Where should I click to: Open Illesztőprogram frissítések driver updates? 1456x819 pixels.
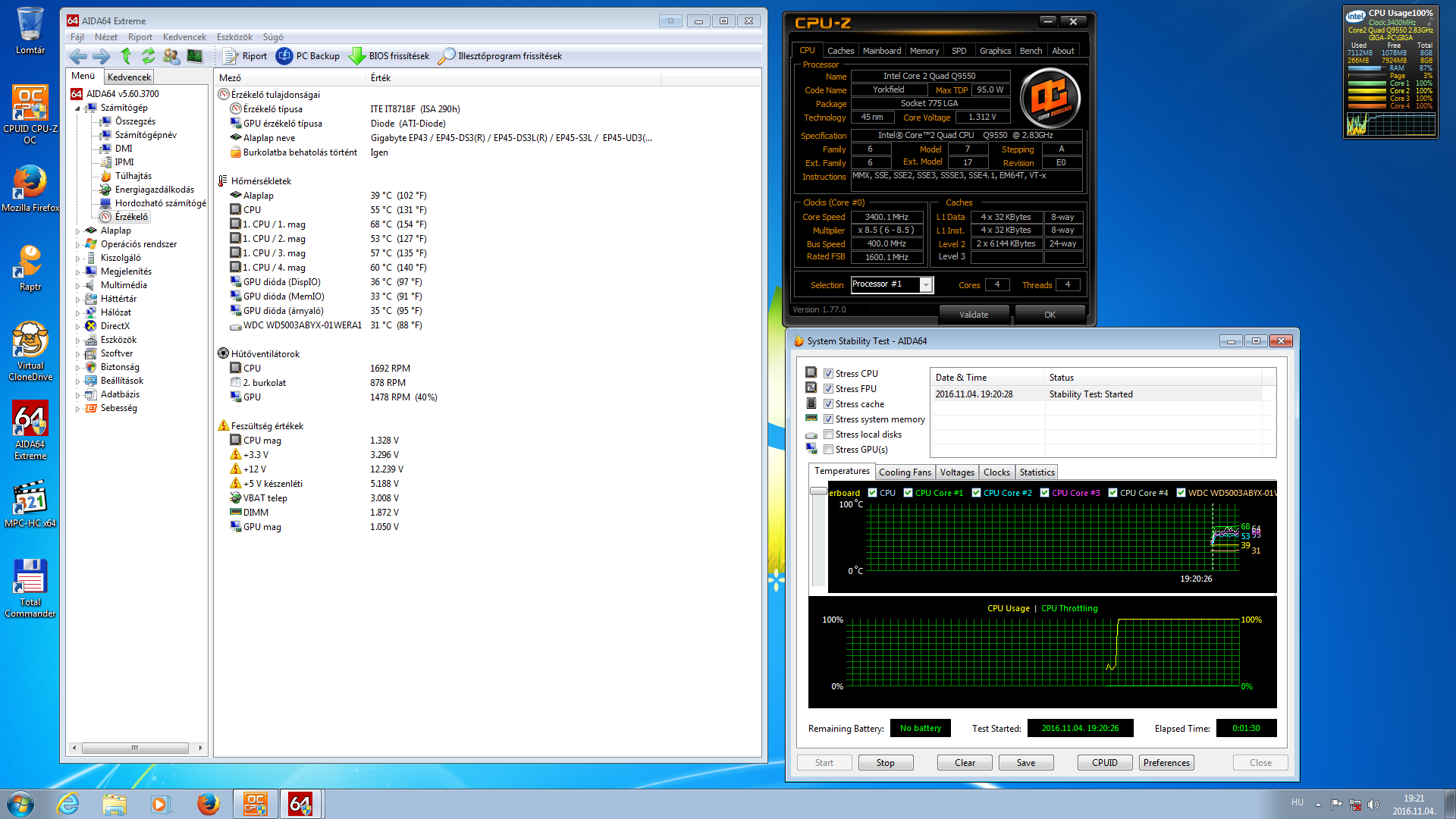click(500, 56)
